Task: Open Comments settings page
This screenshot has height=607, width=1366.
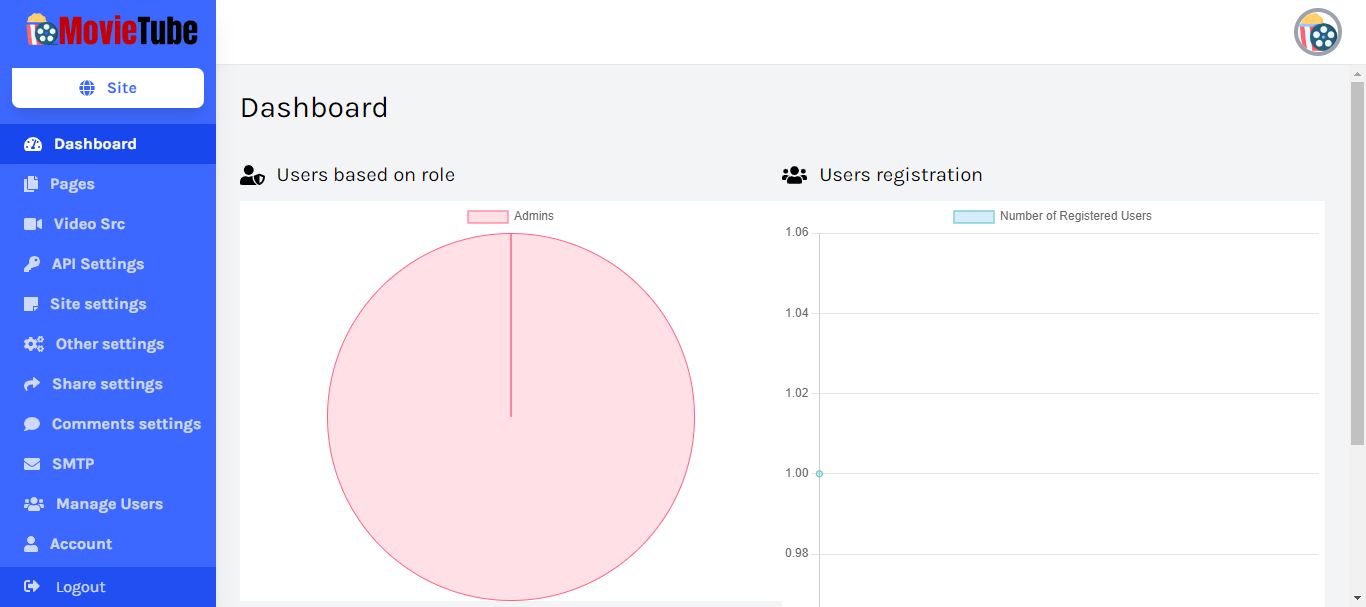Action: click(x=126, y=424)
